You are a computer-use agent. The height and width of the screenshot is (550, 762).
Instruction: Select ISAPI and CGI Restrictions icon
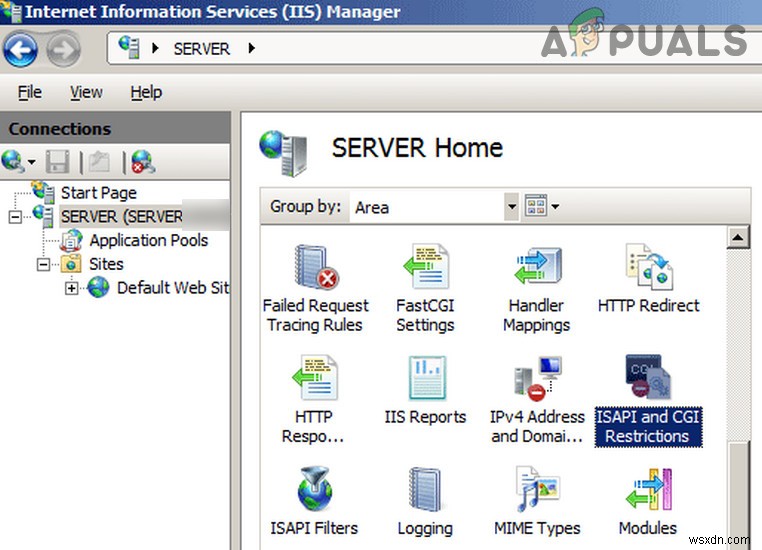pos(648,400)
